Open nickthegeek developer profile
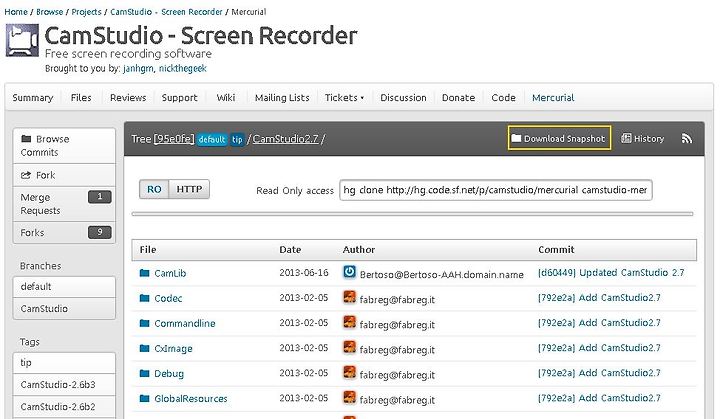Screen dimensions: 720x419 [183, 68]
